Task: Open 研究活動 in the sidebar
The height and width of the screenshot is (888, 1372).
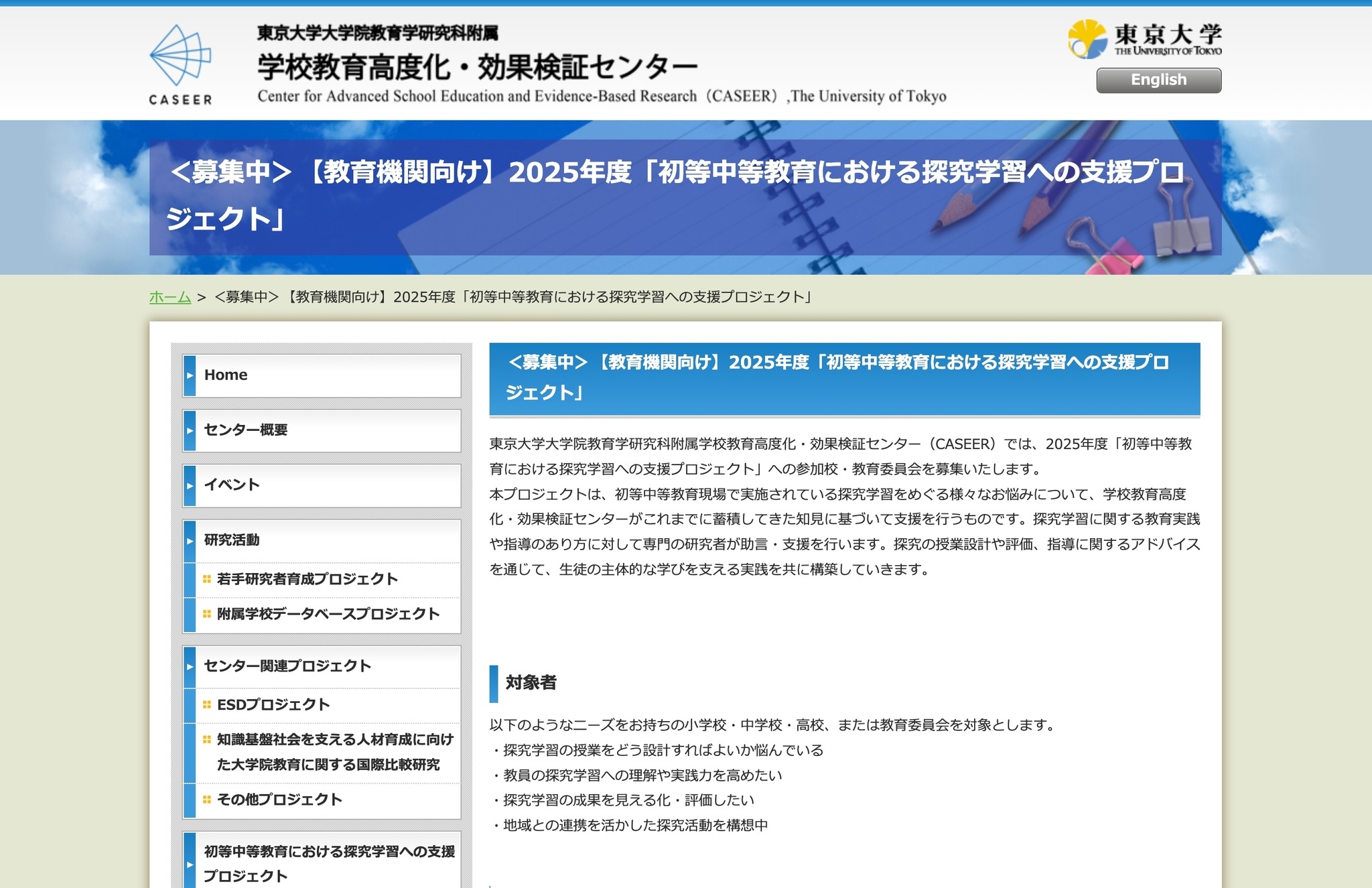Action: [322, 540]
